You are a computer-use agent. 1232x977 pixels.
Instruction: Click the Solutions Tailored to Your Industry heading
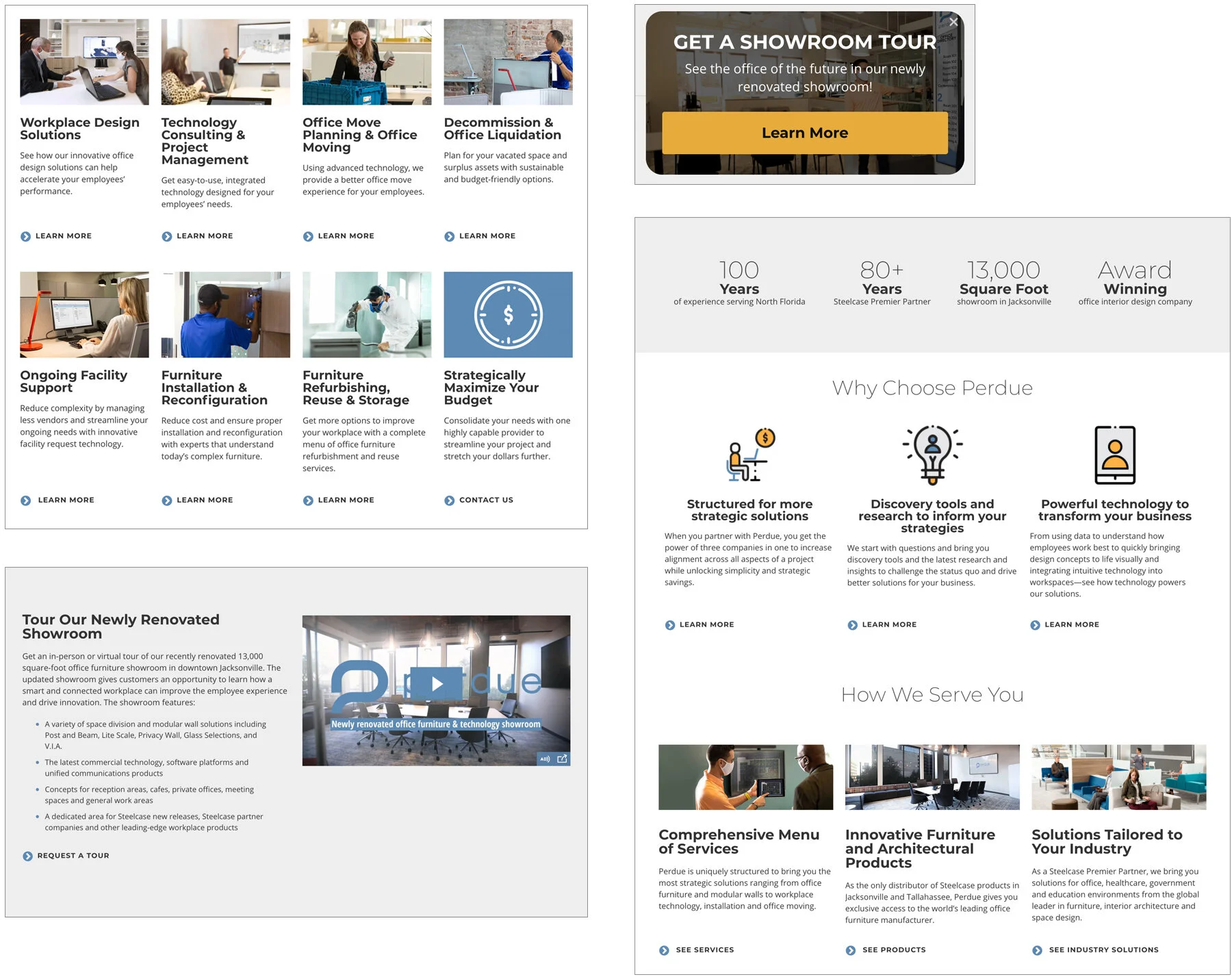(x=1107, y=842)
